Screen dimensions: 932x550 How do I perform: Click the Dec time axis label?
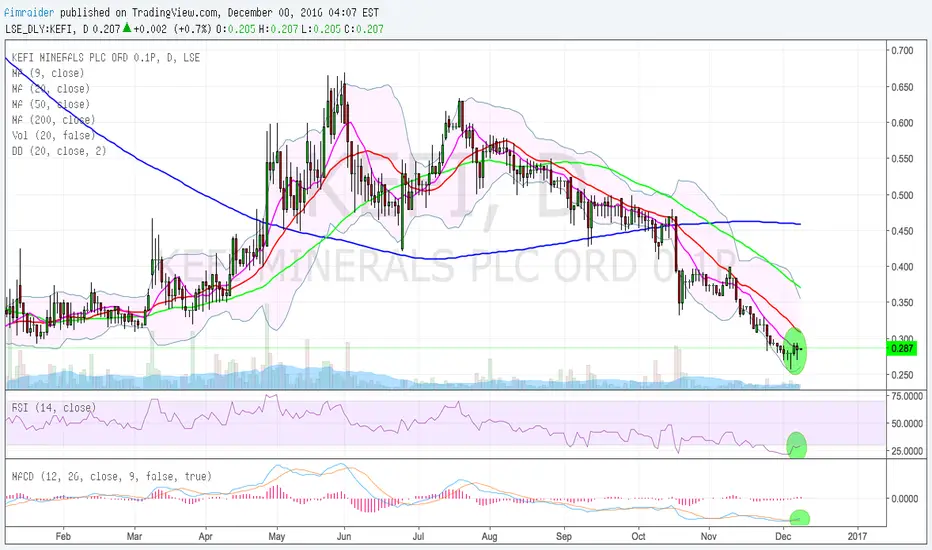[783, 536]
